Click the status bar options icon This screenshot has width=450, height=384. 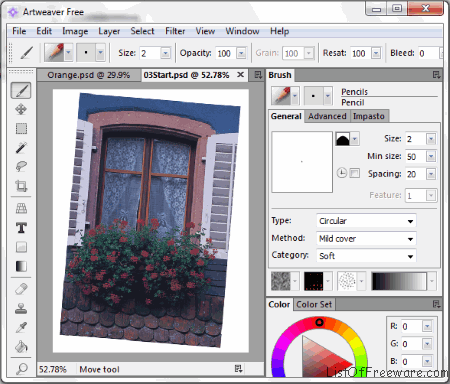coord(238,368)
